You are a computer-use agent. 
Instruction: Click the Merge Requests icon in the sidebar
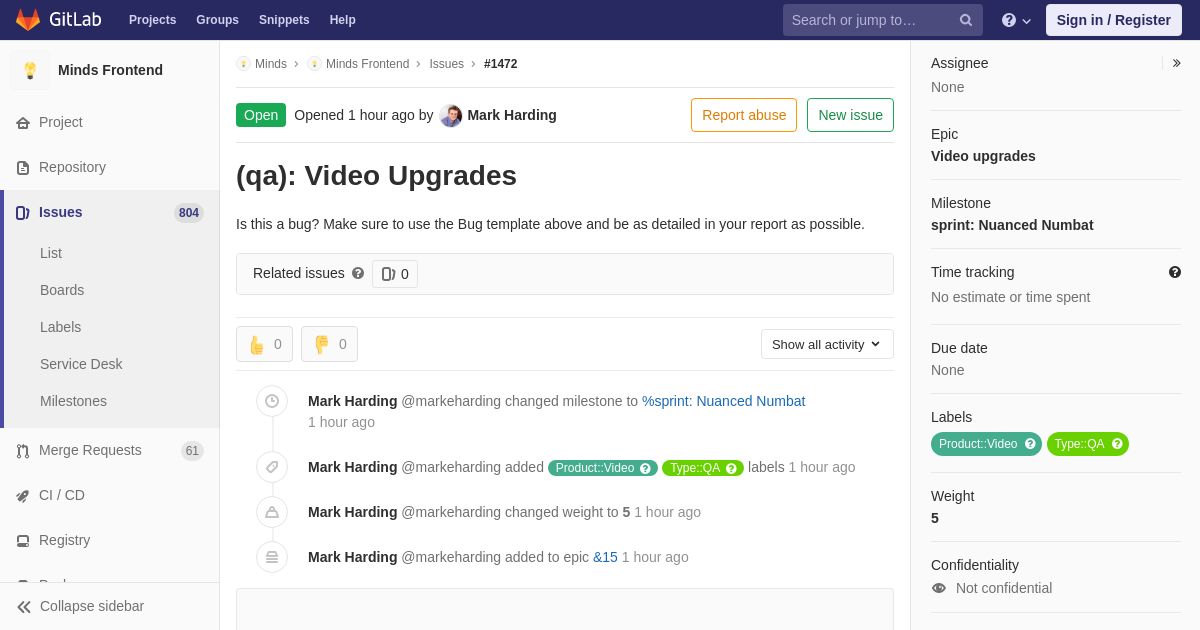pos(23,451)
